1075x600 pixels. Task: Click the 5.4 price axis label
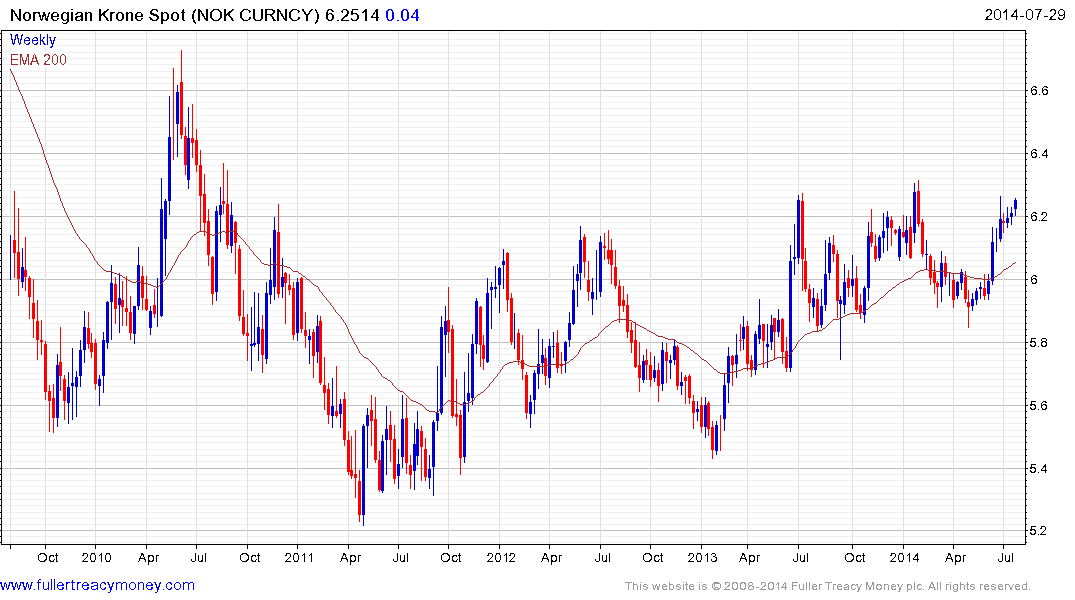click(x=1039, y=469)
